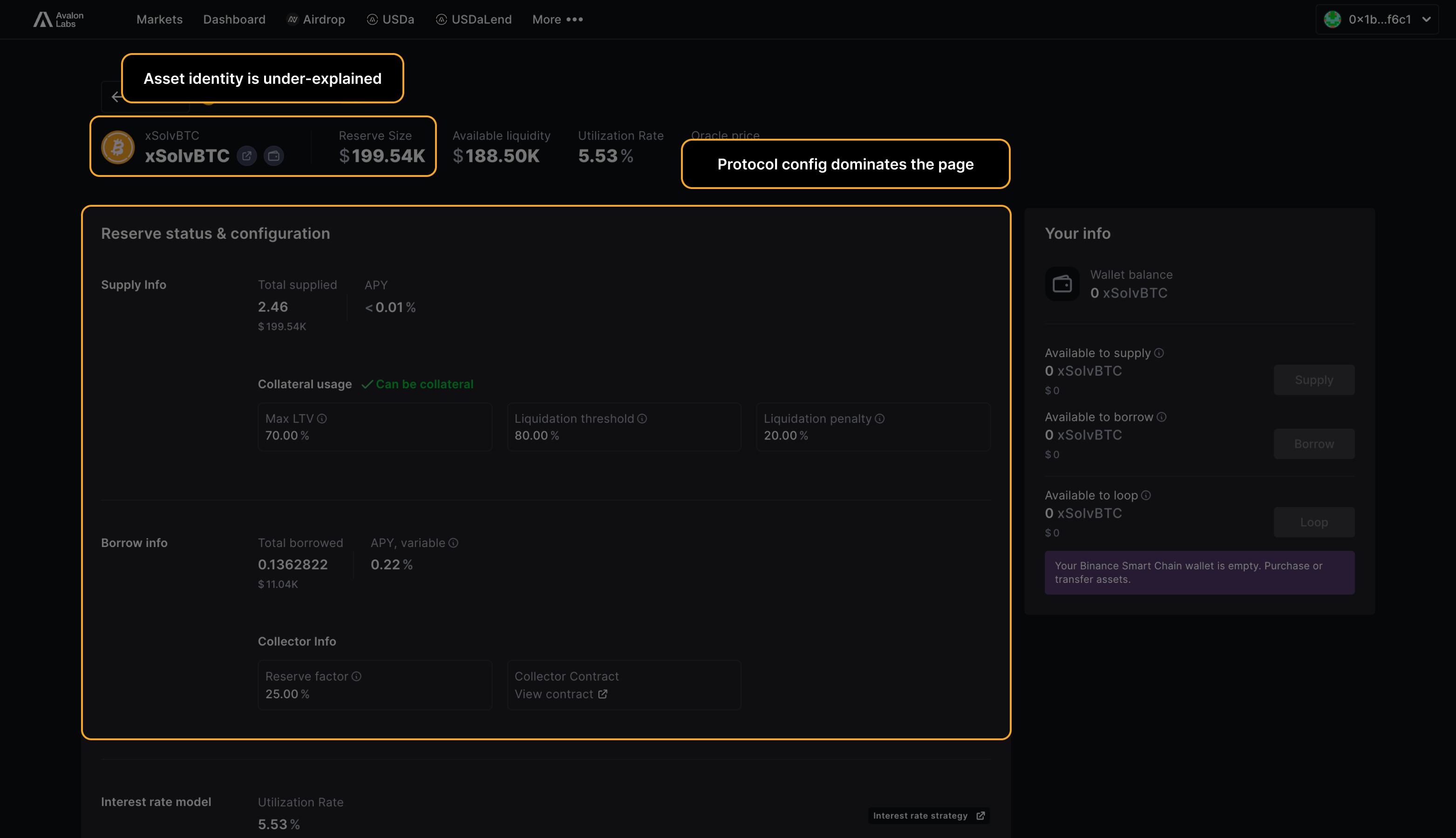
Task: Open the Interest rate strategy link
Action: point(929,816)
